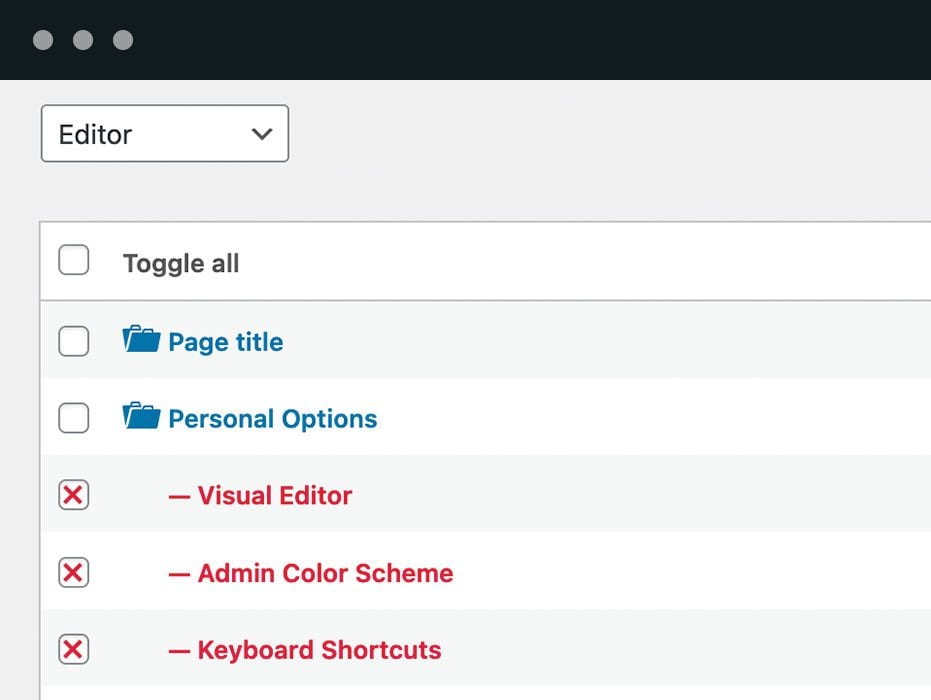Tick the Page title checkbox
This screenshot has width=931, height=700.
[74, 341]
